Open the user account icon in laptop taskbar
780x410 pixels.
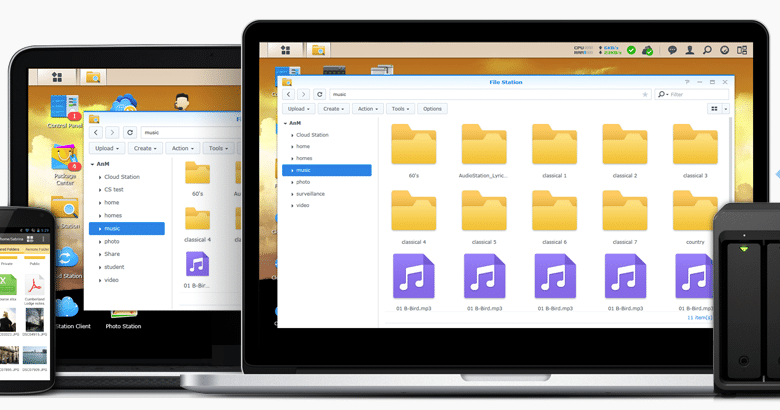point(689,50)
